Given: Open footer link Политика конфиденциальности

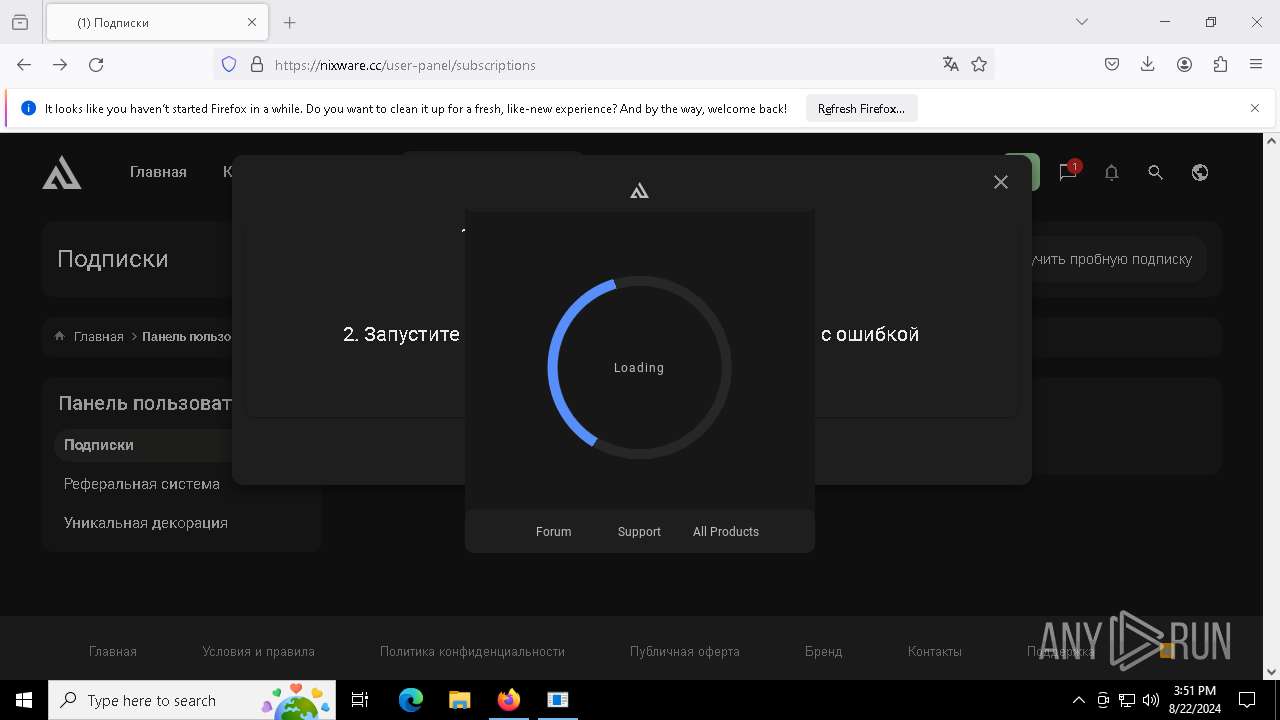Looking at the screenshot, I should tap(472, 651).
